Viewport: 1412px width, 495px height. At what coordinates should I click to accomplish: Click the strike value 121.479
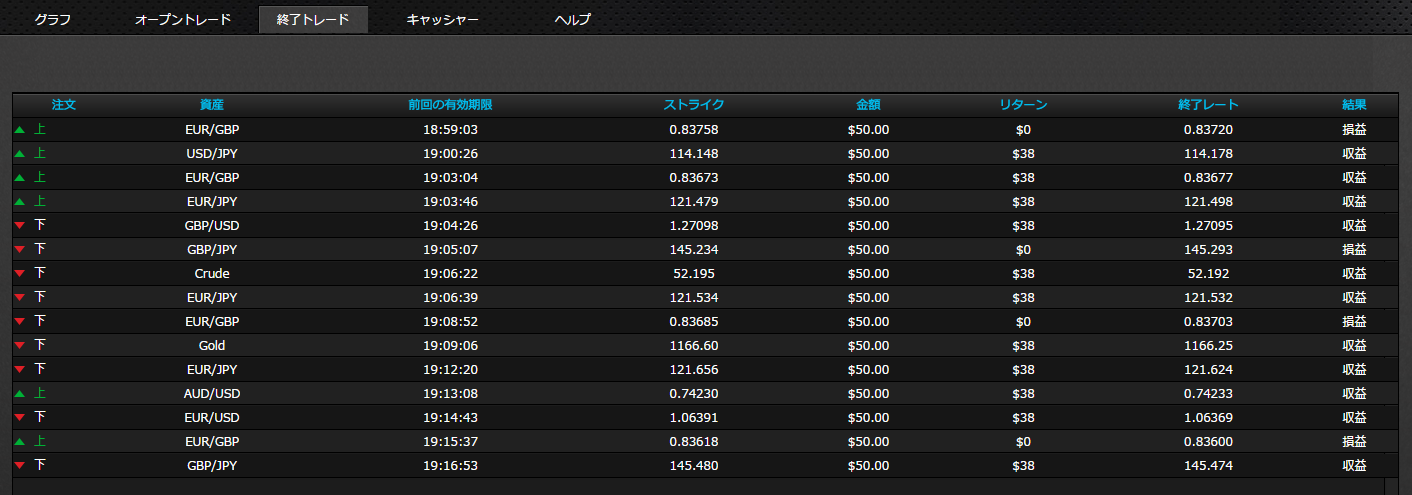tap(694, 202)
